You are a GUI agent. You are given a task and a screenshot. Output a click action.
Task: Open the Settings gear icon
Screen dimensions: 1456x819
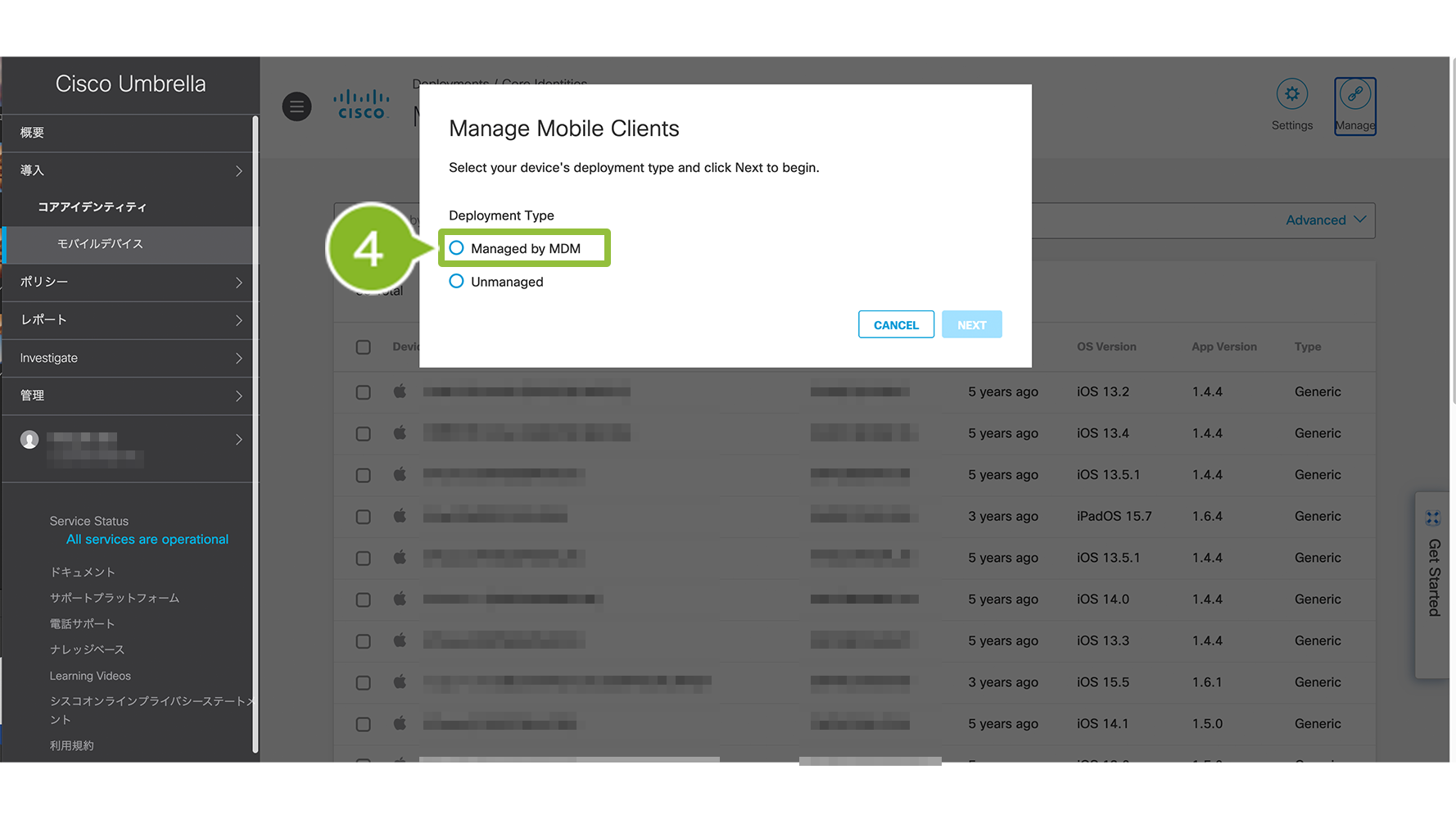click(1291, 95)
